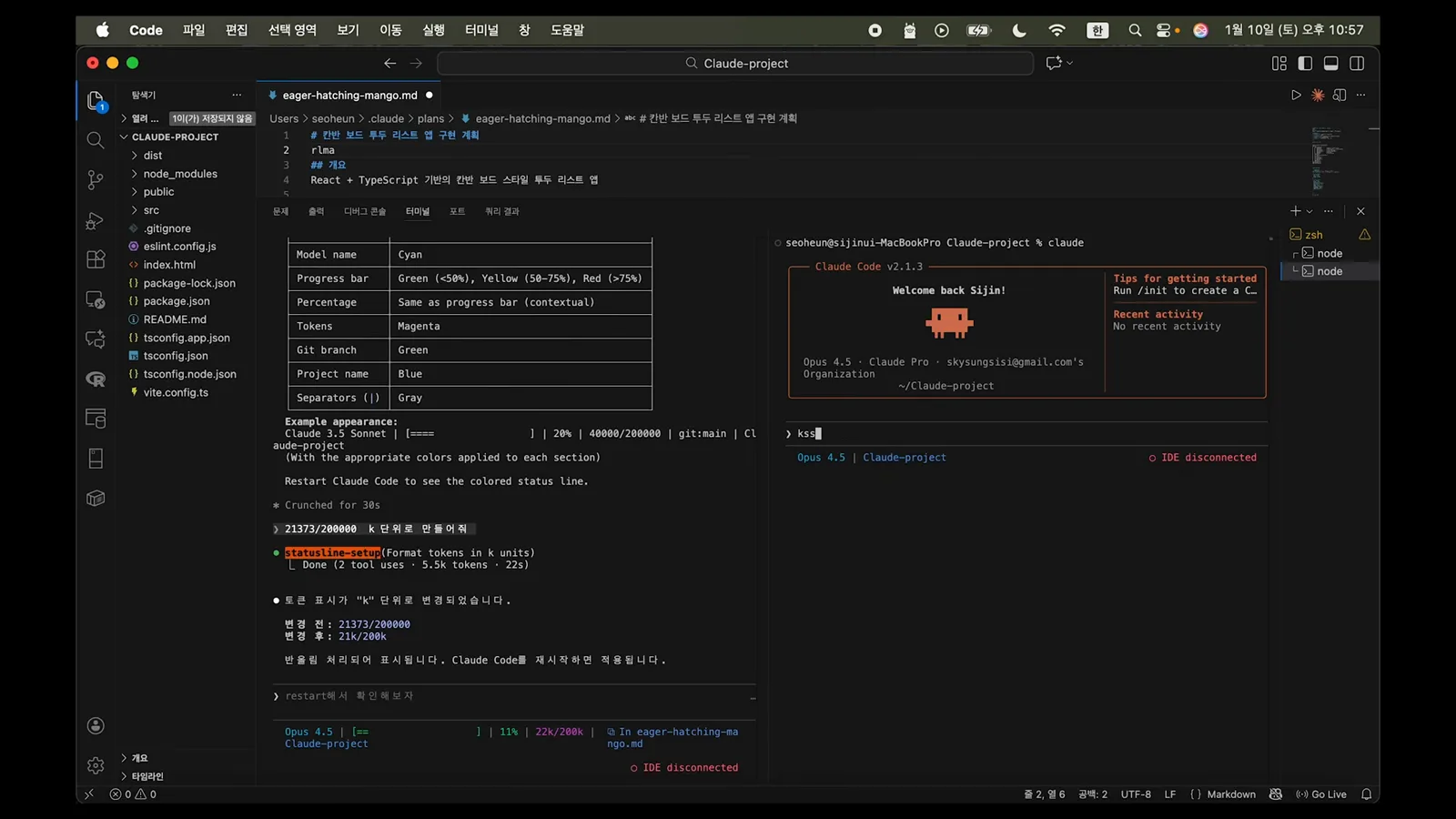Image resolution: width=1456 pixels, height=819 pixels.
Task: Click the UTF-8 encoding in status bar
Action: 1136,794
